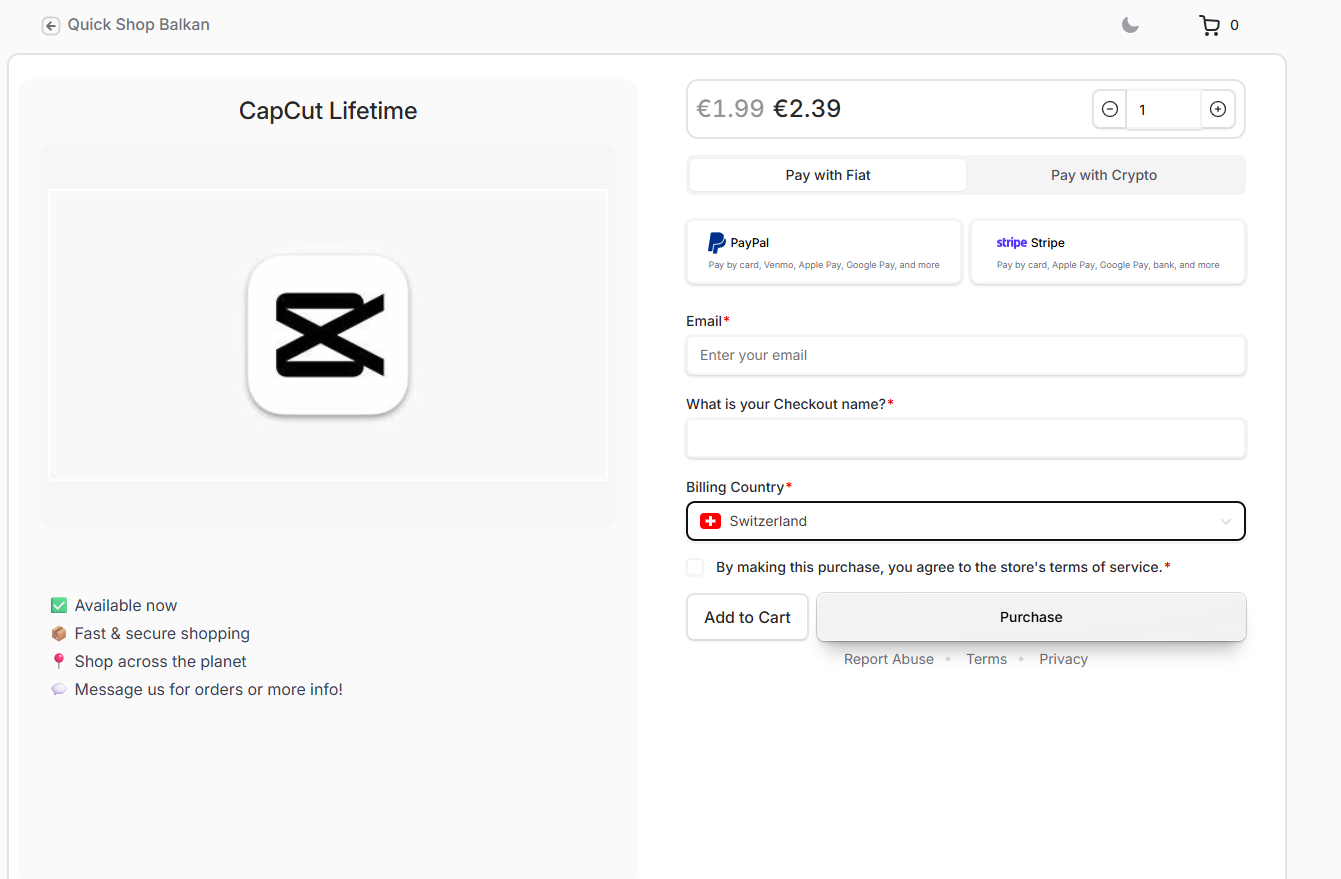
Task: Click the Available now text
Action: [126, 605]
